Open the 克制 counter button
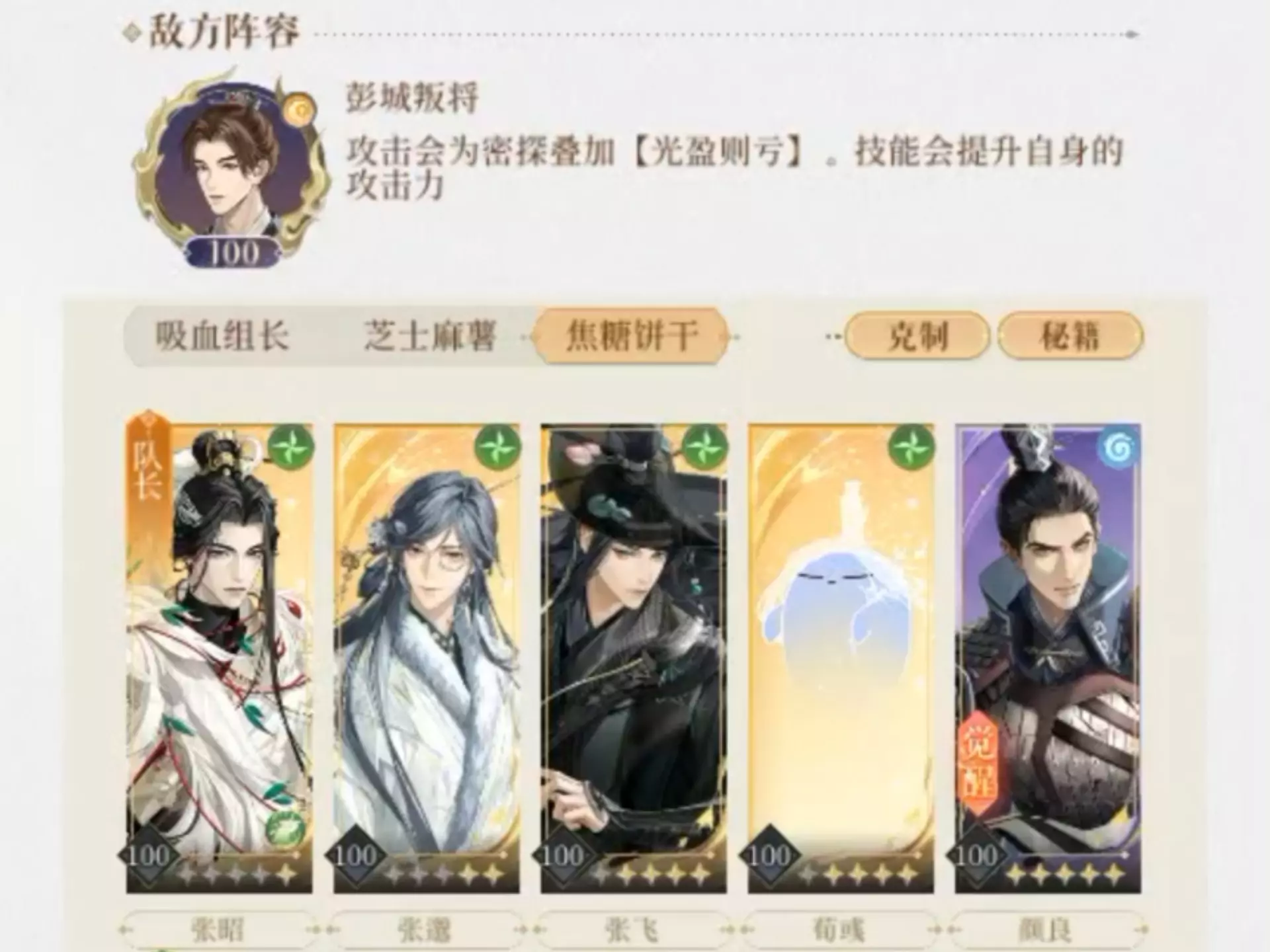 (917, 337)
